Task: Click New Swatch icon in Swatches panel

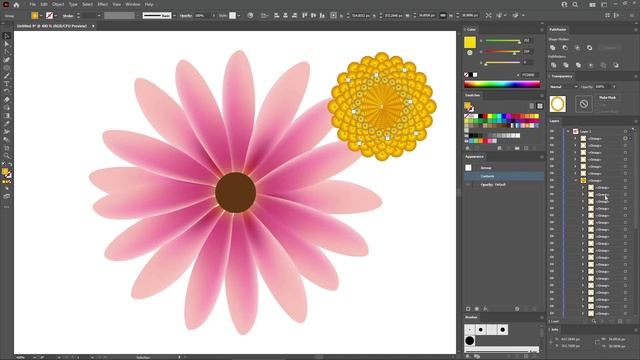Action: point(526,149)
